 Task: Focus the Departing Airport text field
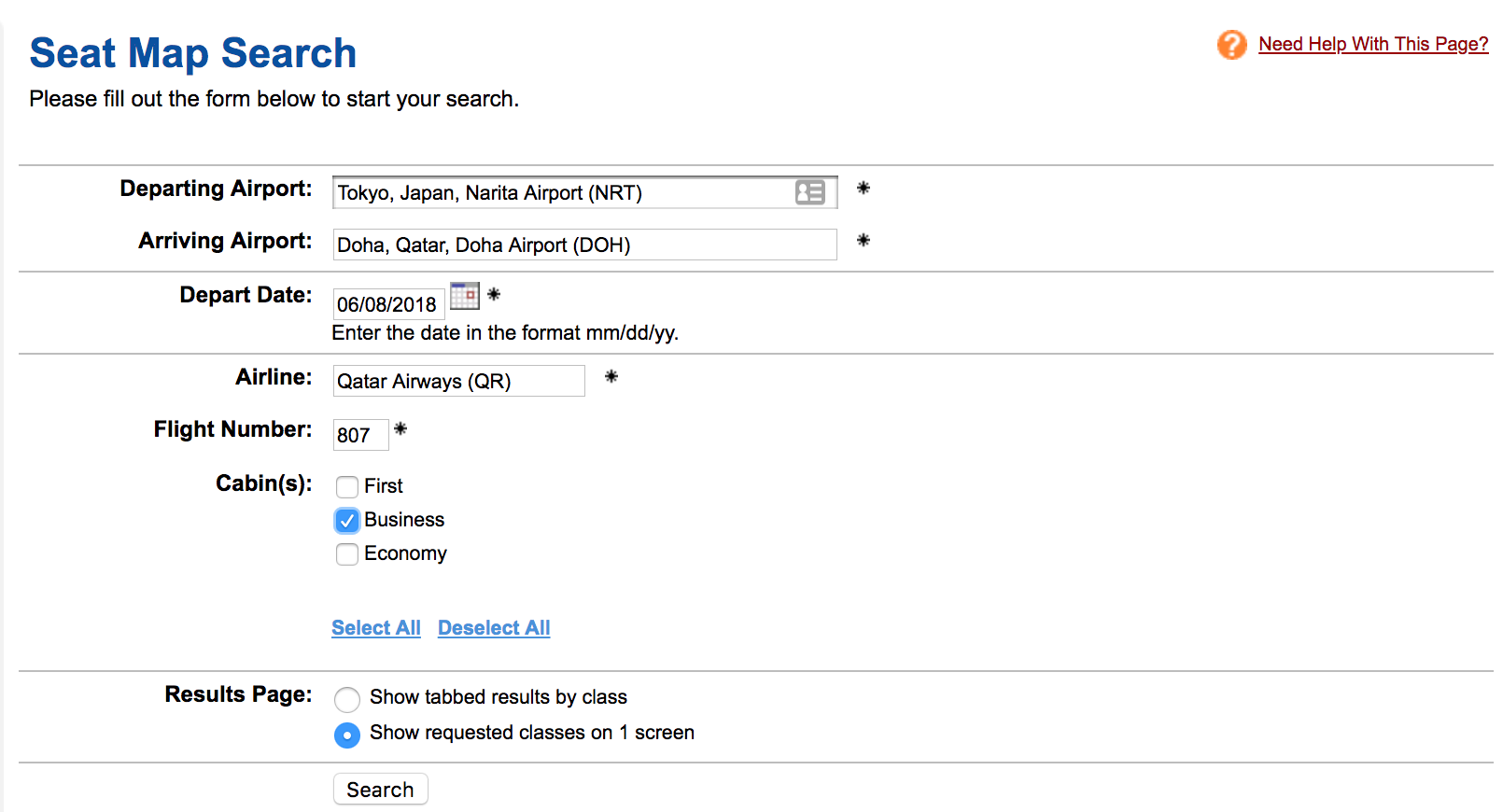tap(560, 193)
